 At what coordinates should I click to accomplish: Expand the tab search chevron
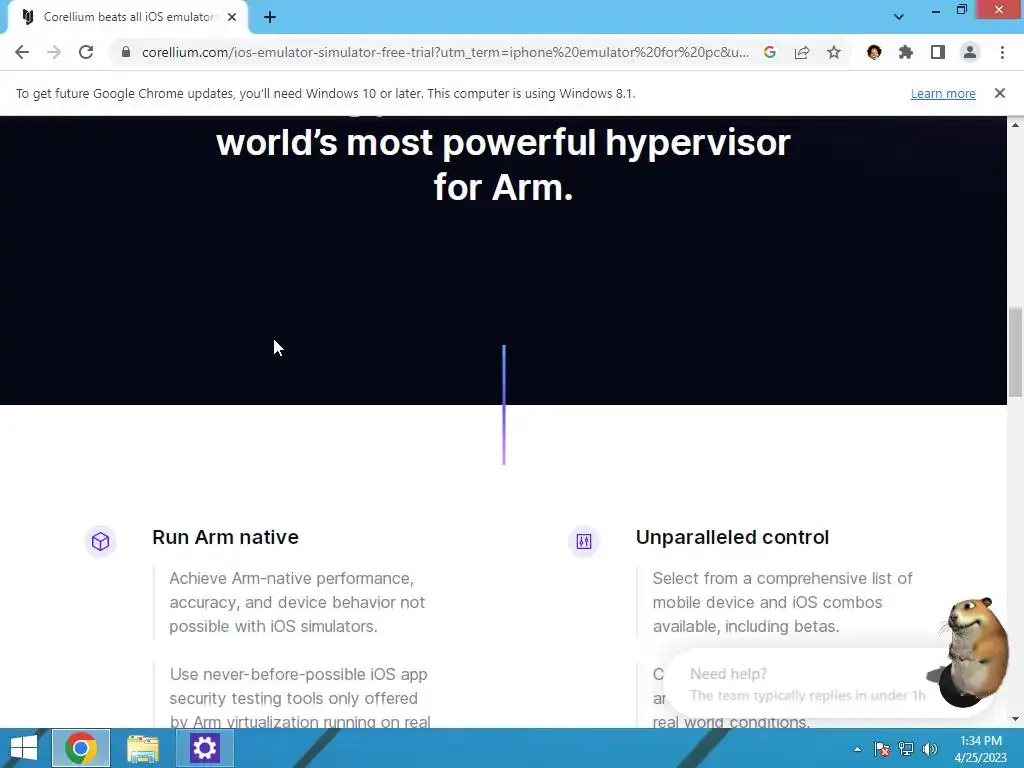pos(899,17)
